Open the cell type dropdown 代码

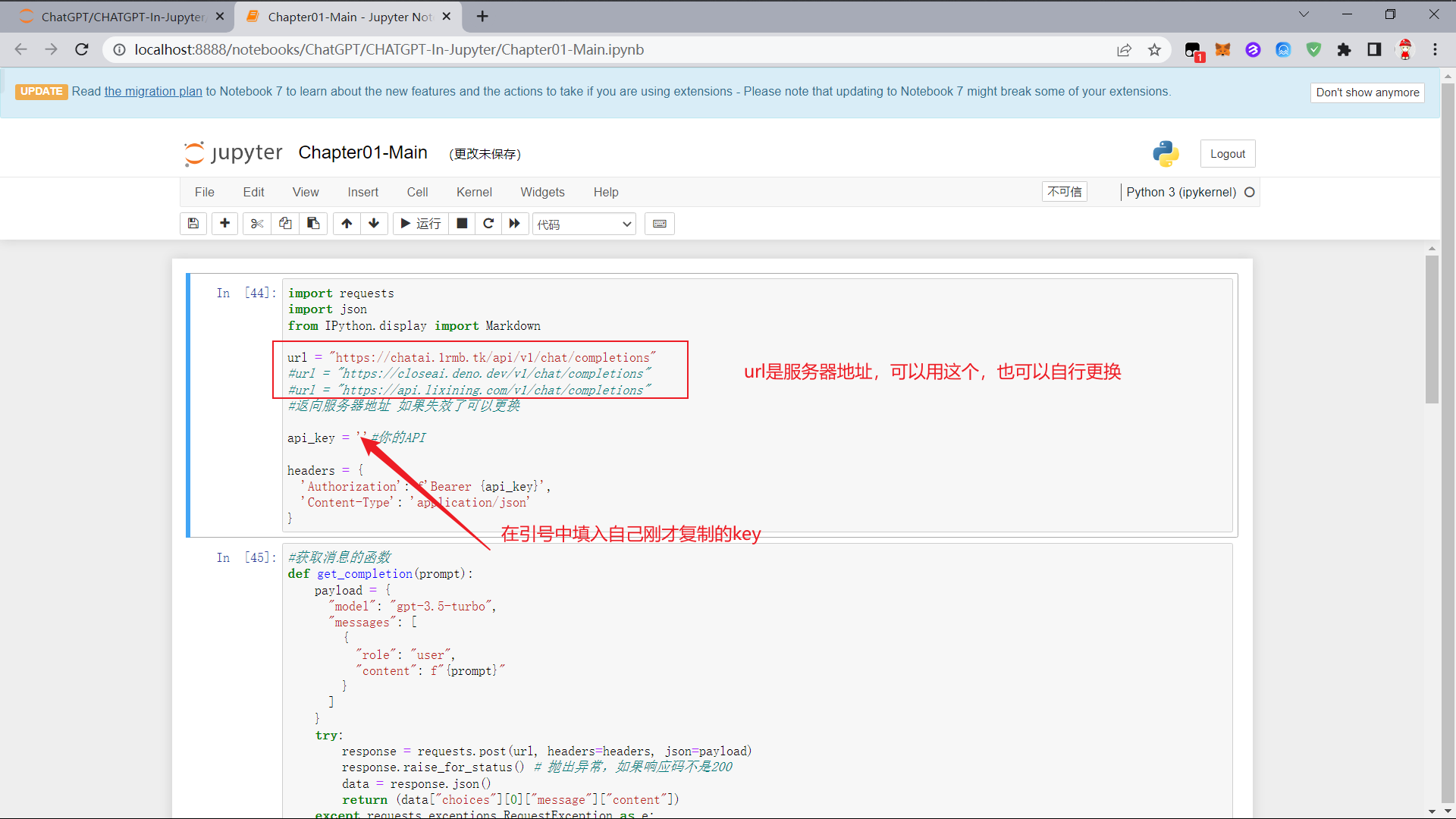coord(584,224)
